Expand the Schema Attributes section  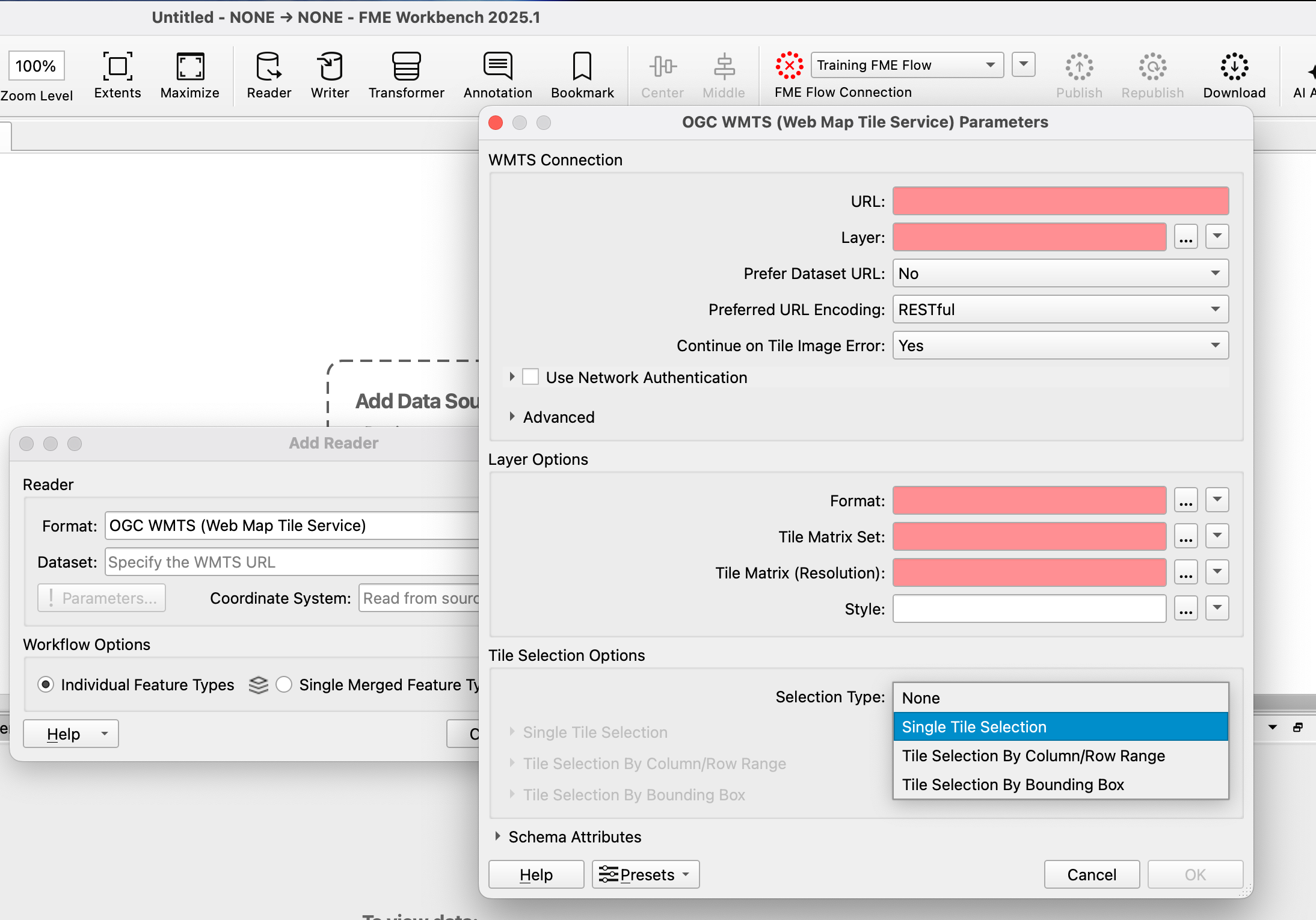tap(497, 836)
